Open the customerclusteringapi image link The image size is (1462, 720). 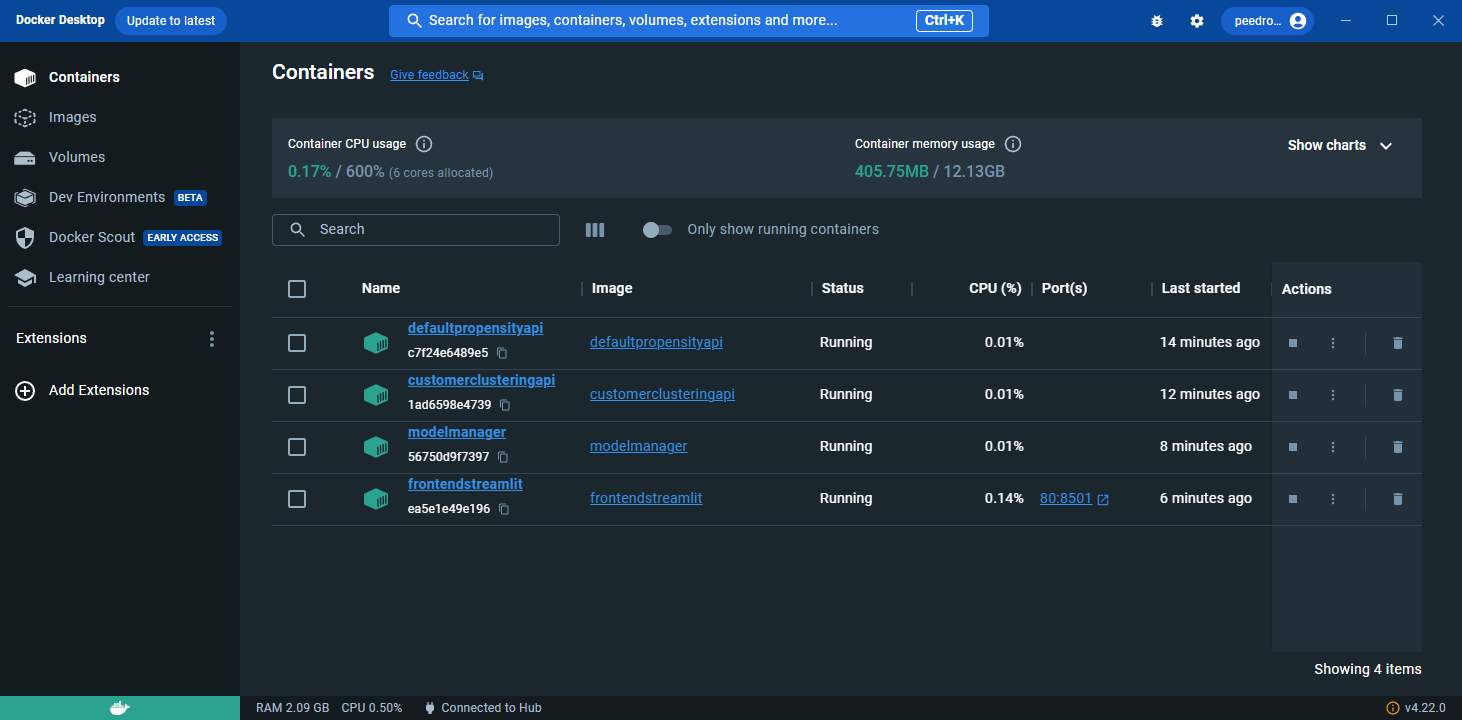(662, 394)
